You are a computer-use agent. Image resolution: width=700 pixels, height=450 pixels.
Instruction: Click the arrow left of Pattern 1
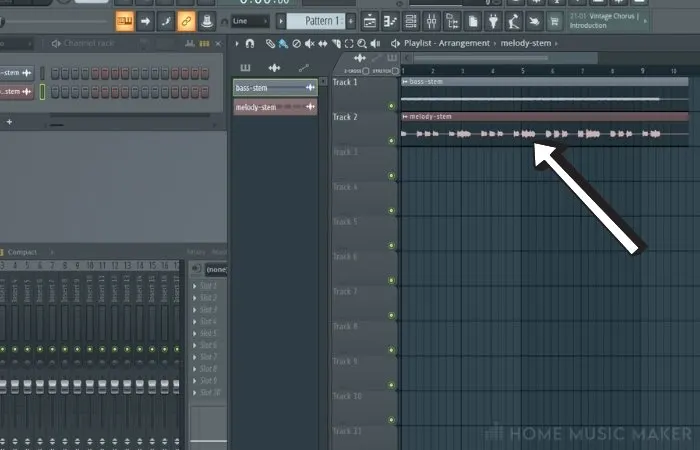point(281,21)
